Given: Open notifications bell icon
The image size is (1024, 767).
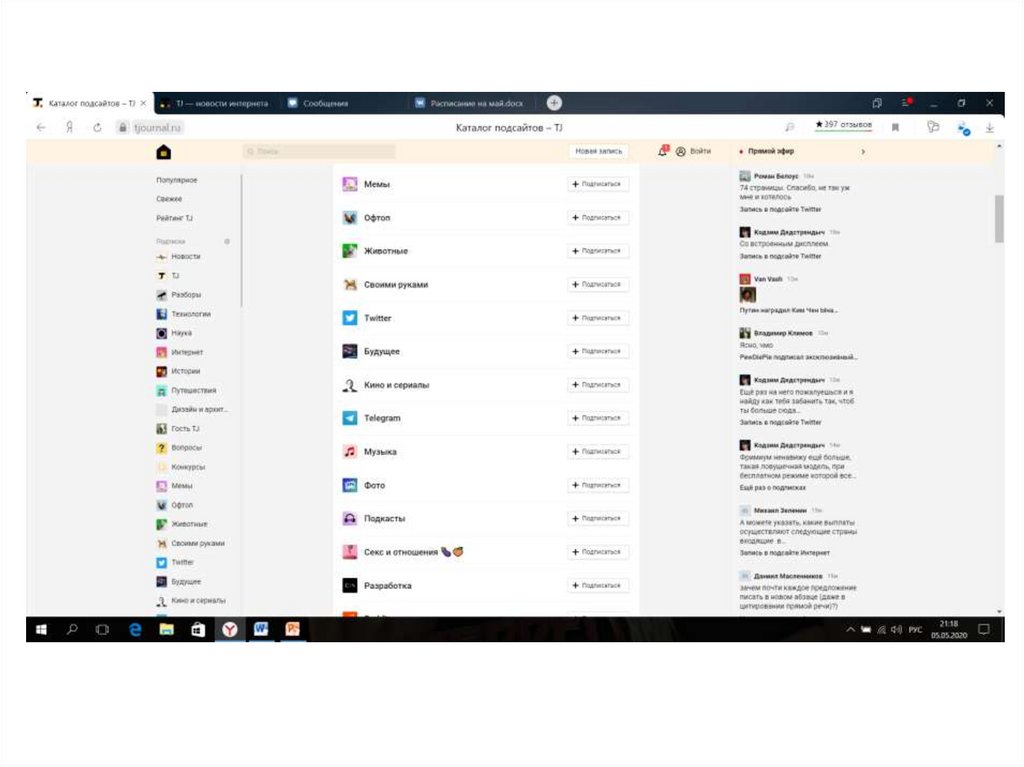Looking at the screenshot, I should click(663, 151).
